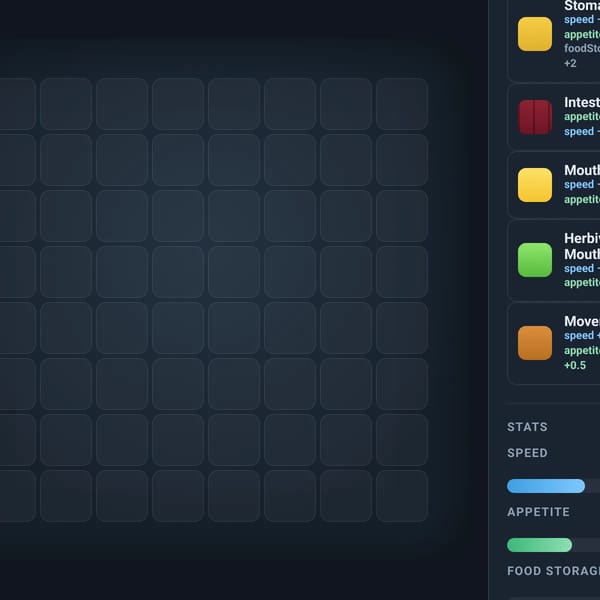Click the blue Speed stat bar
This screenshot has height=600, width=600.
(546, 486)
